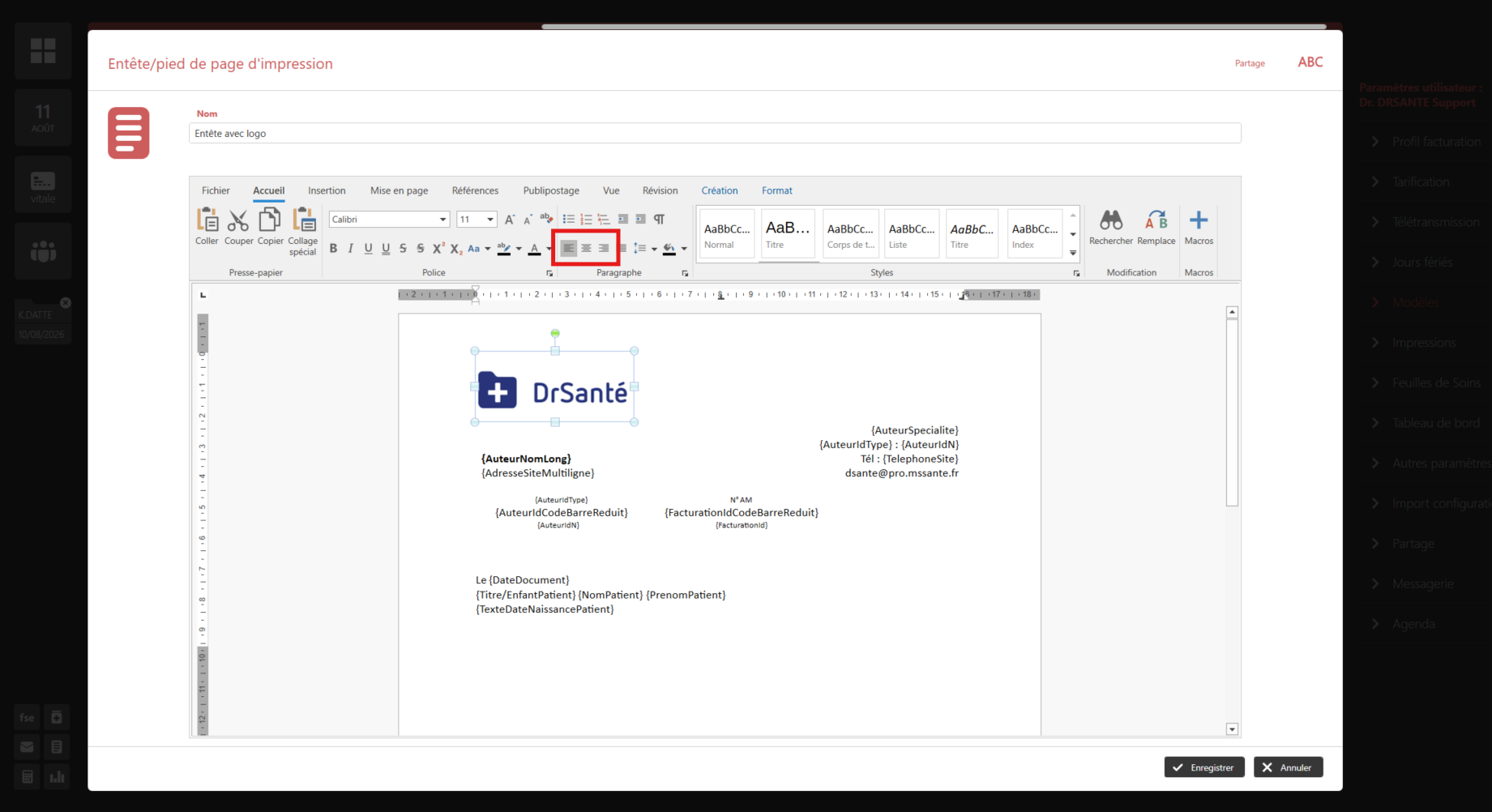Screen dimensions: 1492x812
Task: Toggle strikethrough formatting
Action: [403, 249]
